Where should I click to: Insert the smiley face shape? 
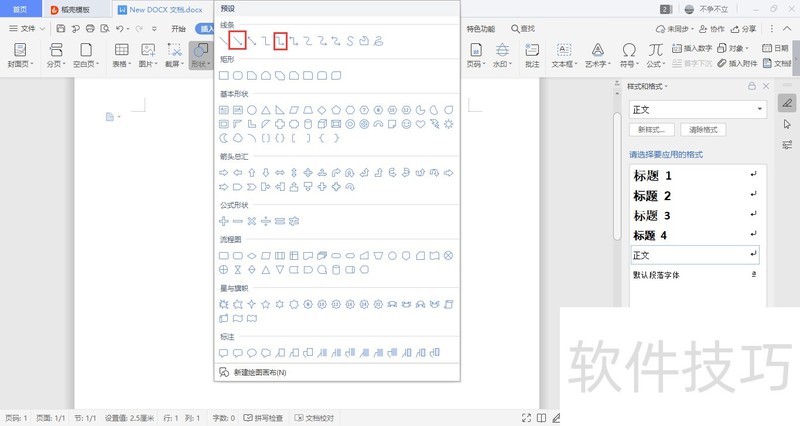pos(406,124)
